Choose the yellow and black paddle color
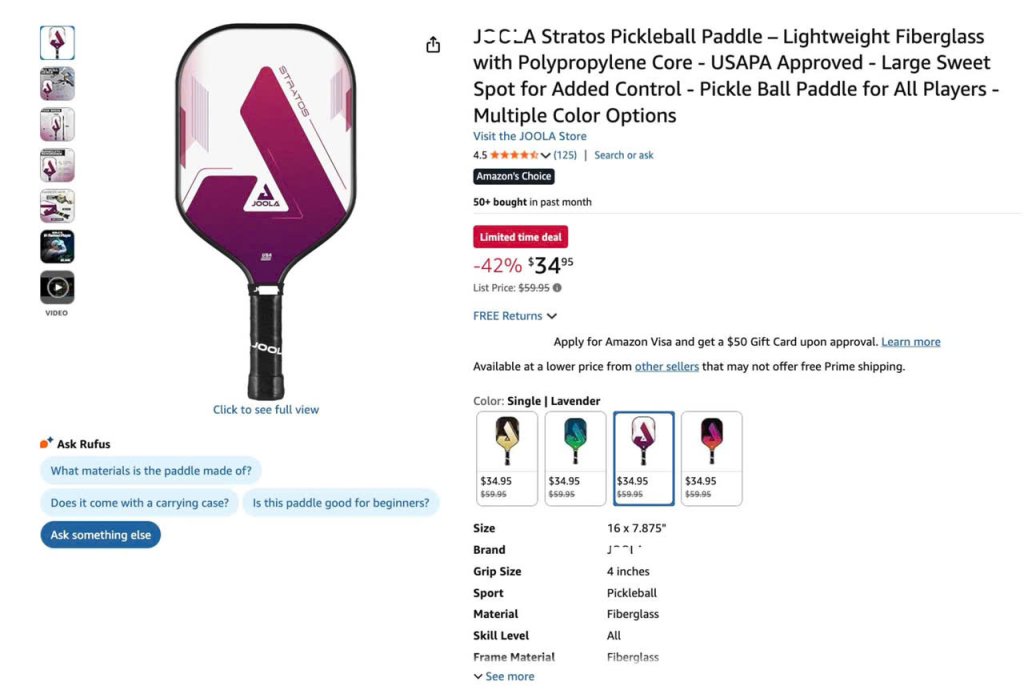The image size is (1024, 690). [x=507, y=458]
